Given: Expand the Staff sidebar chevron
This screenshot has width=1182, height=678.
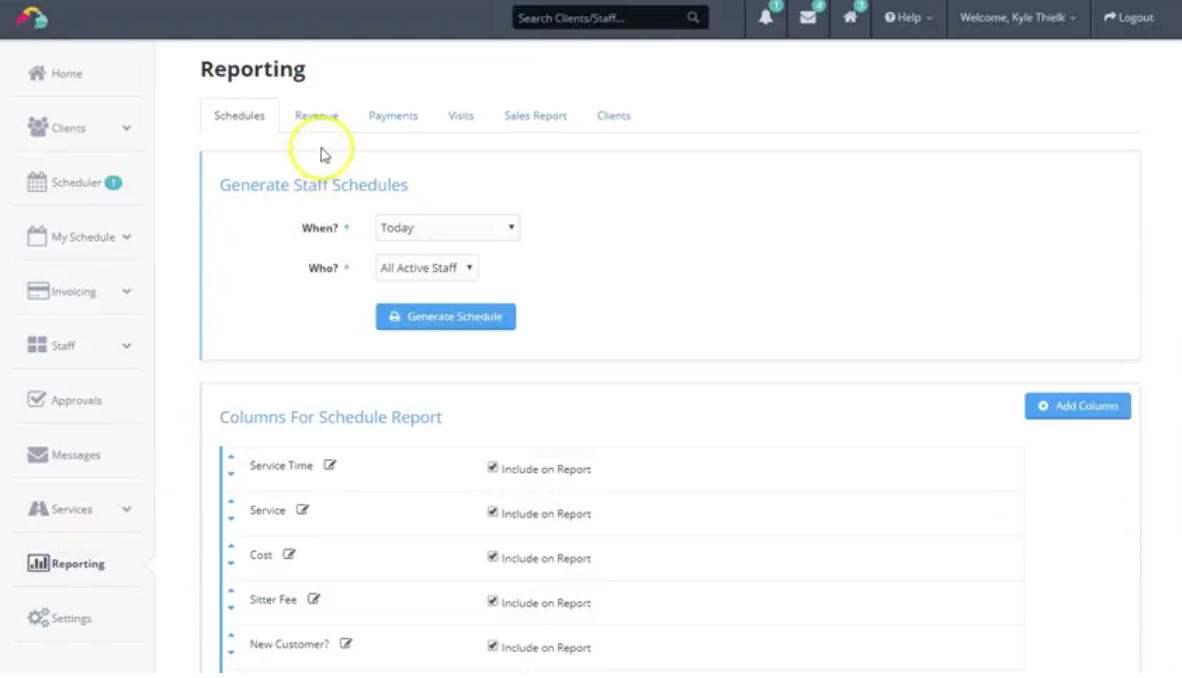Looking at the screenshot, I should tap(127, 345).
